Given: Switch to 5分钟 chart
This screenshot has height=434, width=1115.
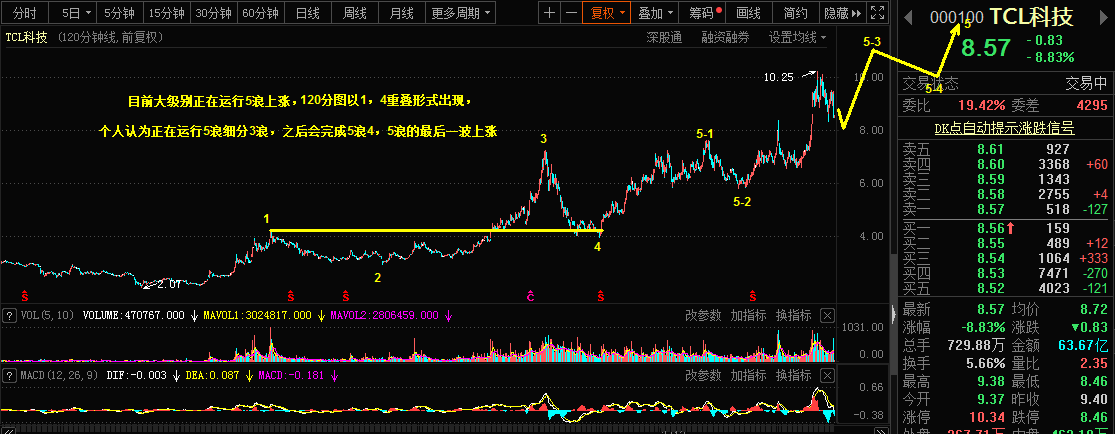Looking at the screenshot, I should (x=119, y=12).
